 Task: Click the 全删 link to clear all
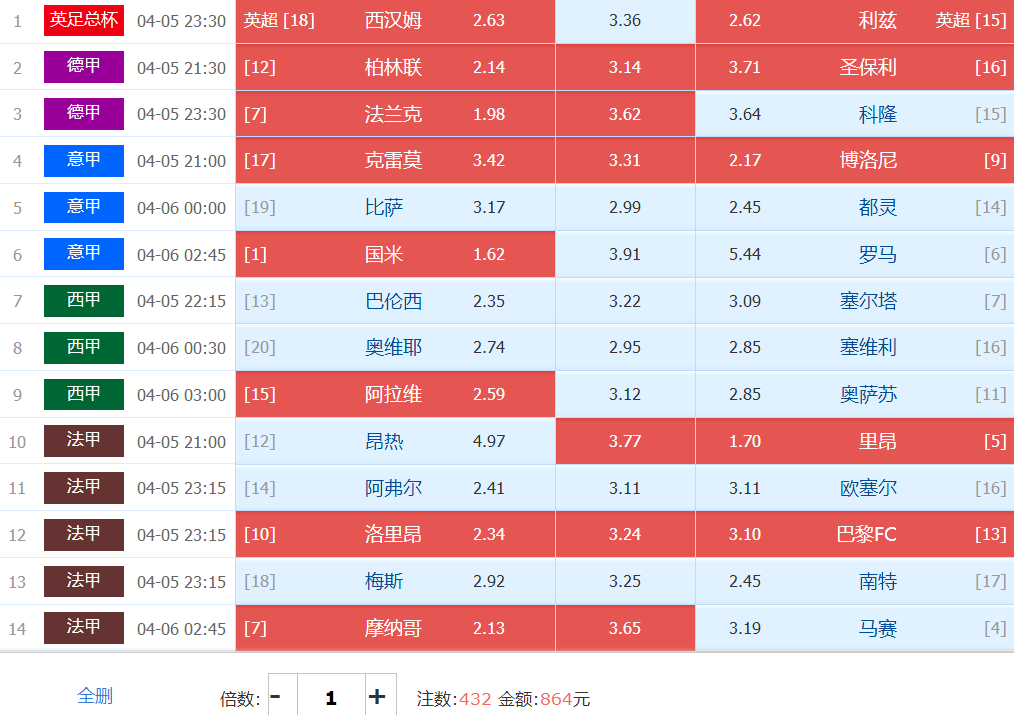(x=95, y=696)
